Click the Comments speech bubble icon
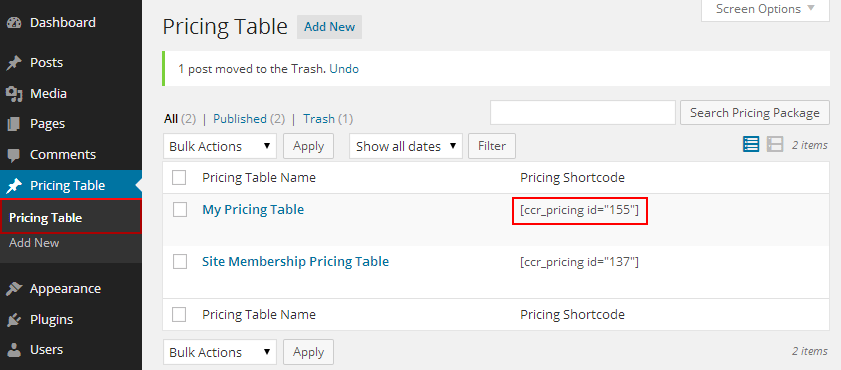The height and width of the screenshot is (370, 841). tap(14, 155)
